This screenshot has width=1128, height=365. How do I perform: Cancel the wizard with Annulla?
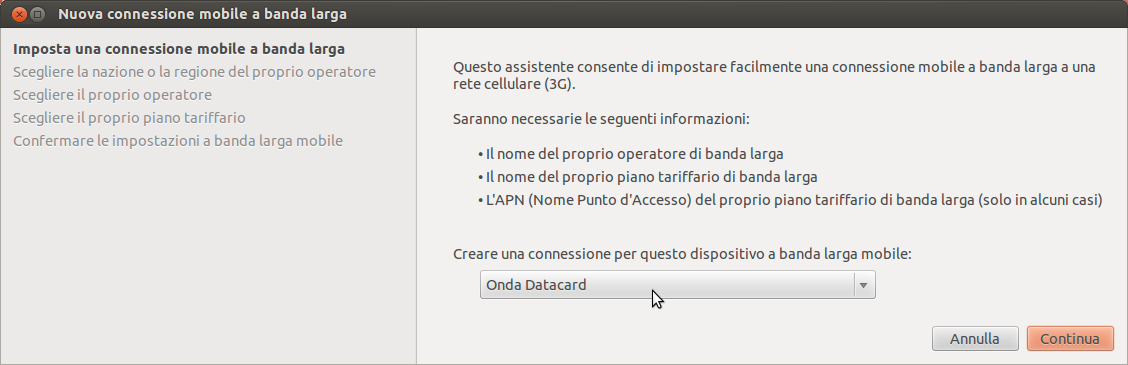[975, 338]
